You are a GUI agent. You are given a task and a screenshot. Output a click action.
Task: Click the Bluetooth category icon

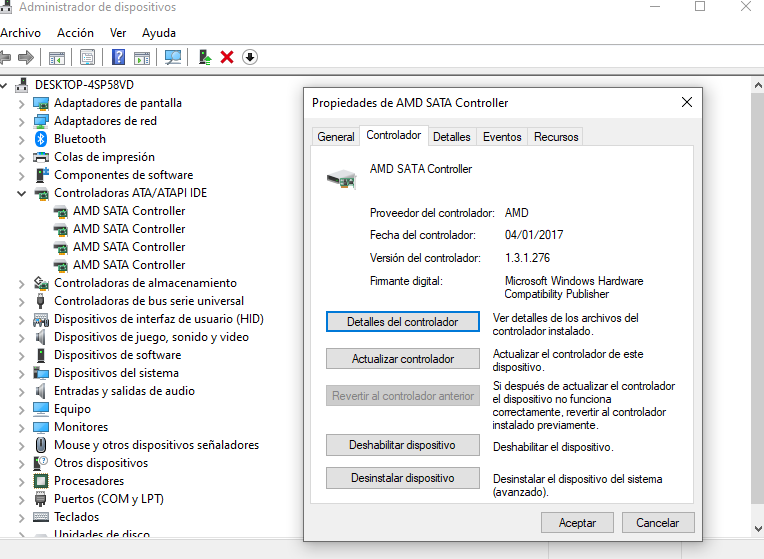coord(41,139)
